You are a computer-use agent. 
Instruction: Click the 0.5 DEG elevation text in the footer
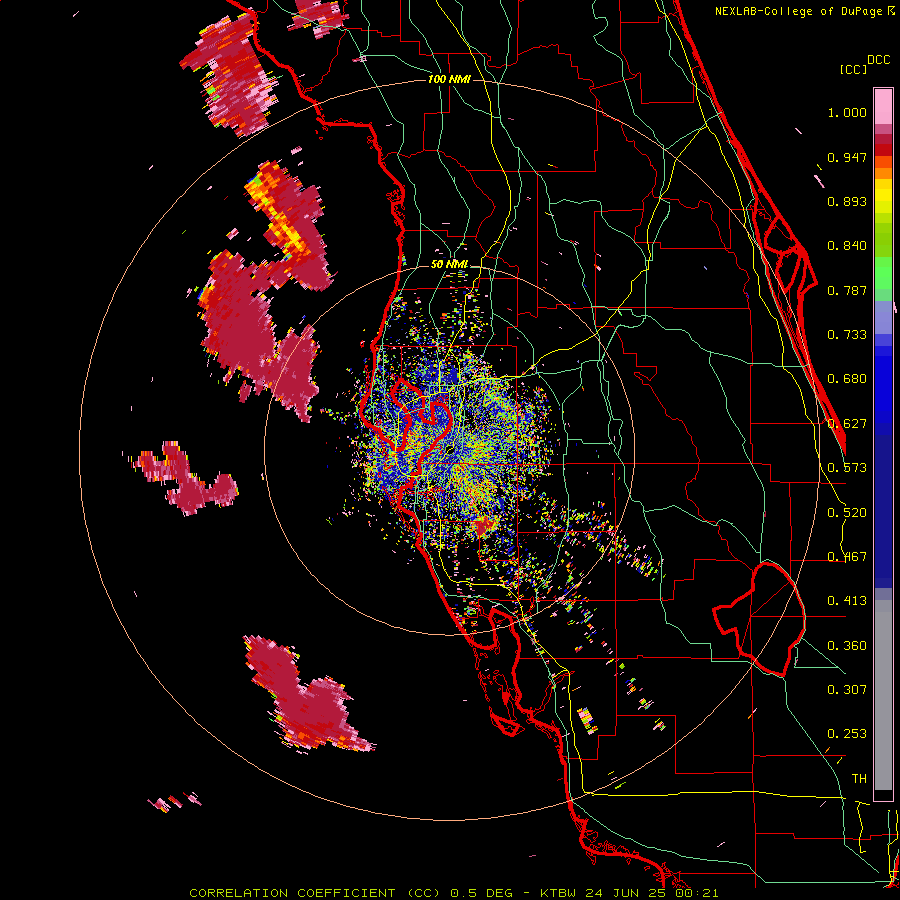(482, 893)
